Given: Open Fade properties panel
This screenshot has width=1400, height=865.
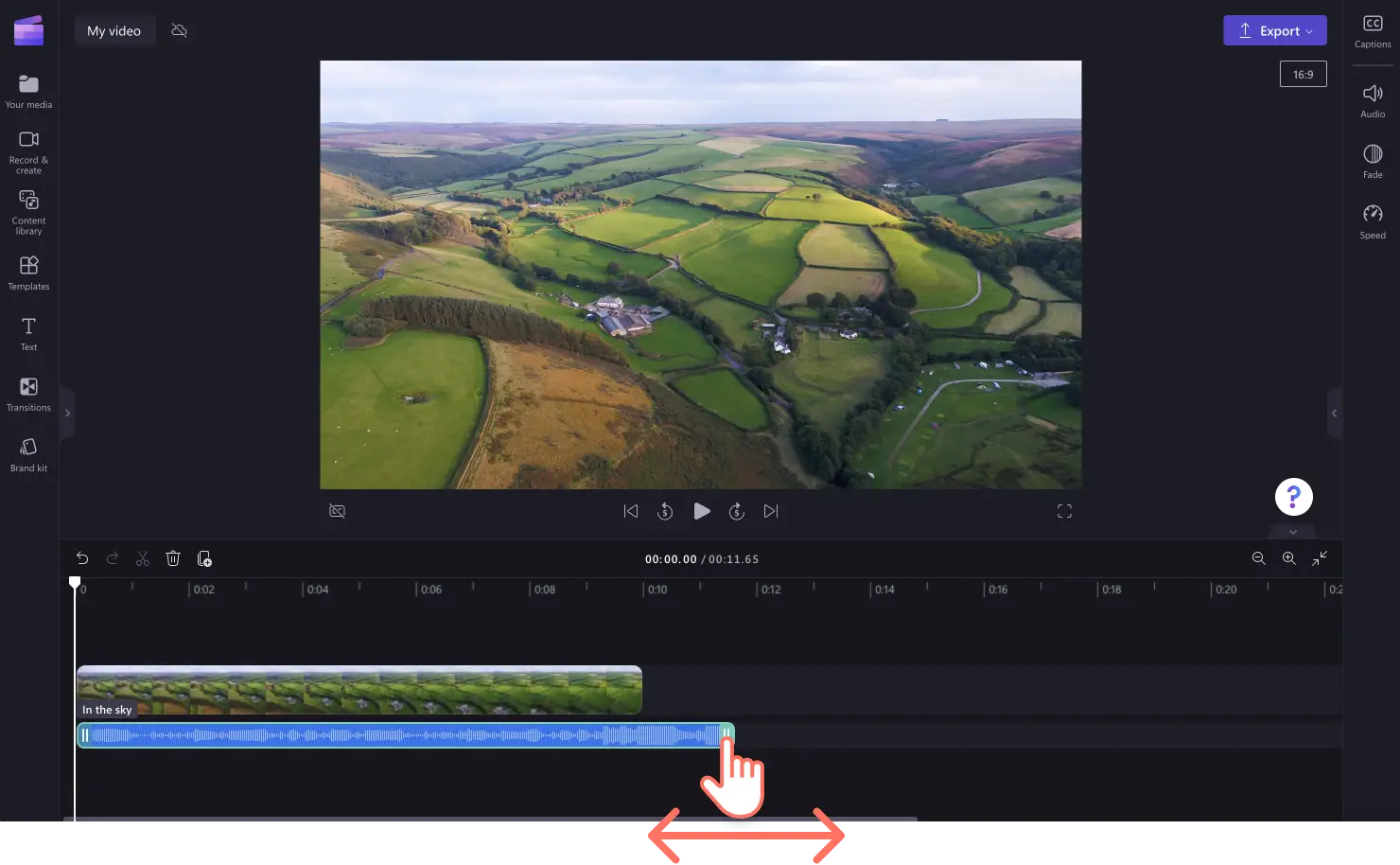Looking at the screenshot, I should point(1373,161).
